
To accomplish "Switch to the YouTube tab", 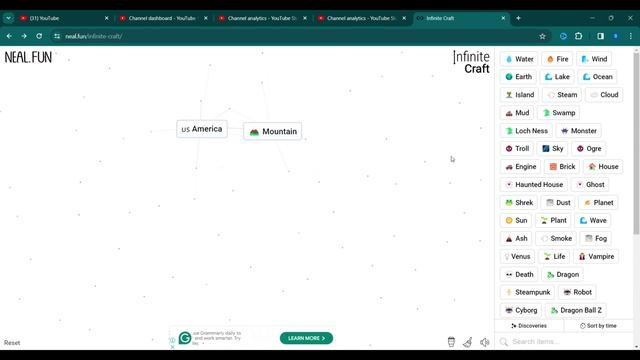I will [64, 18].
